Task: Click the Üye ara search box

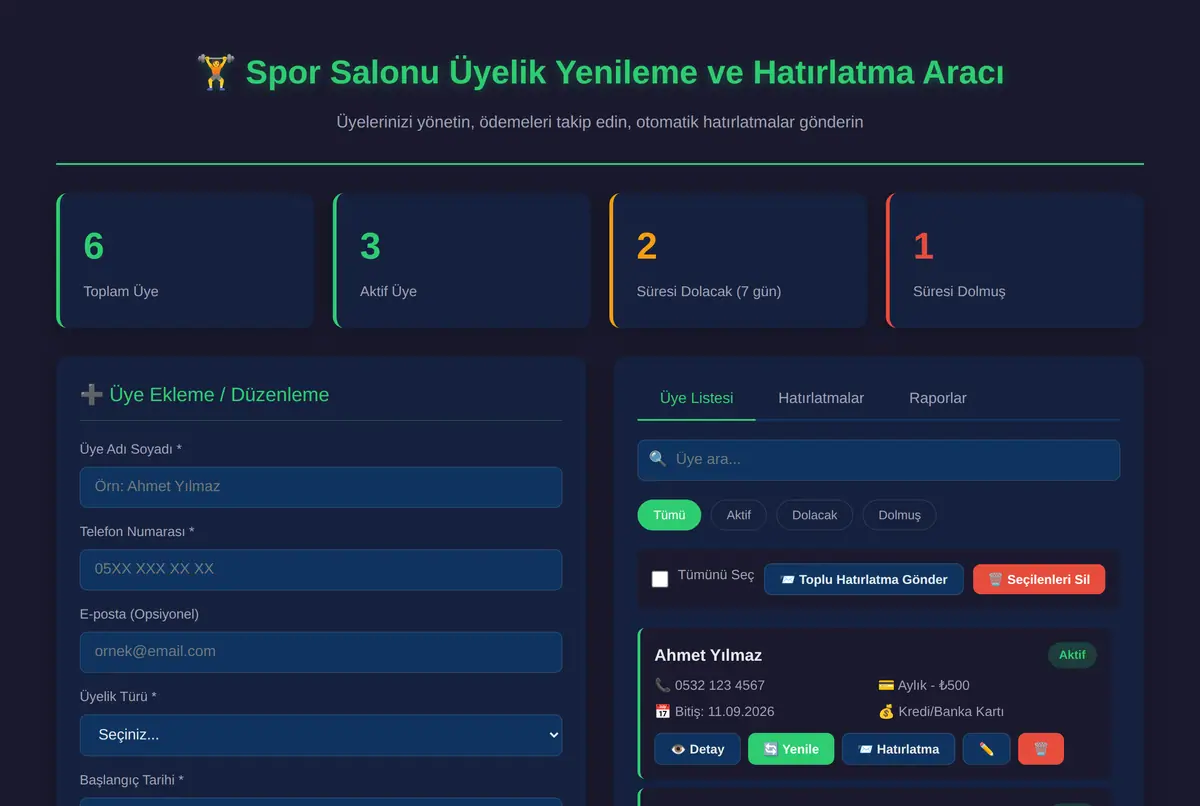Action: tap(879, 460)
